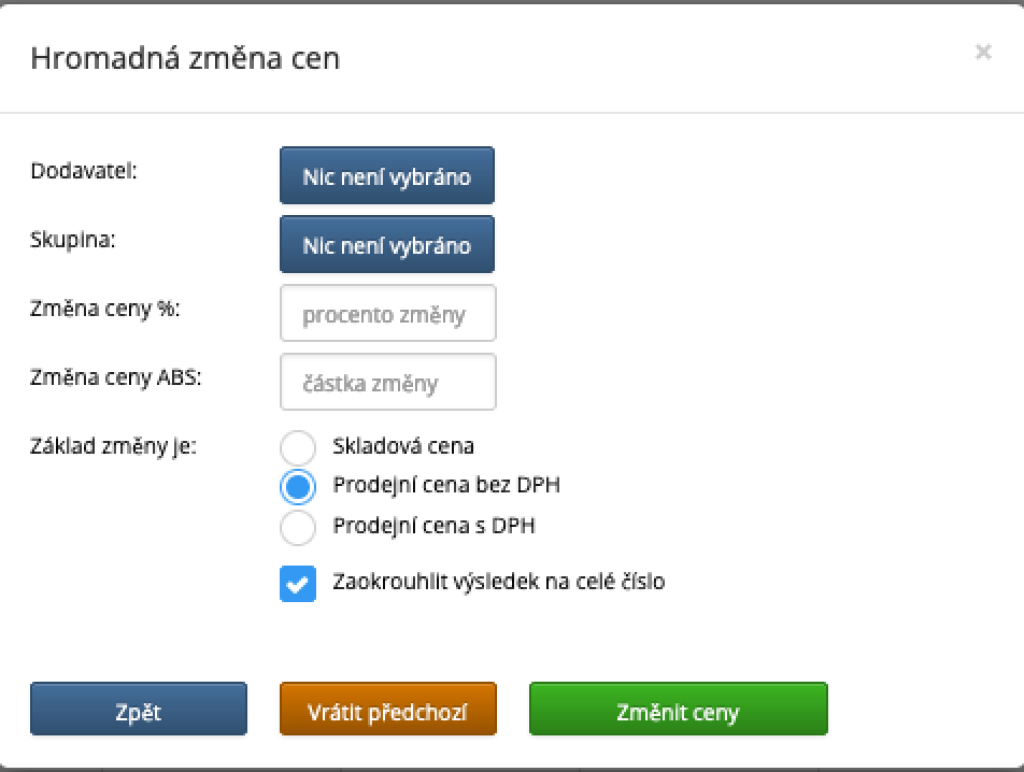The width and height of the screenshot is (1024, 772).
Task: Select the Prodejní cena s DPH radio button
Action: tap(298, 526)
